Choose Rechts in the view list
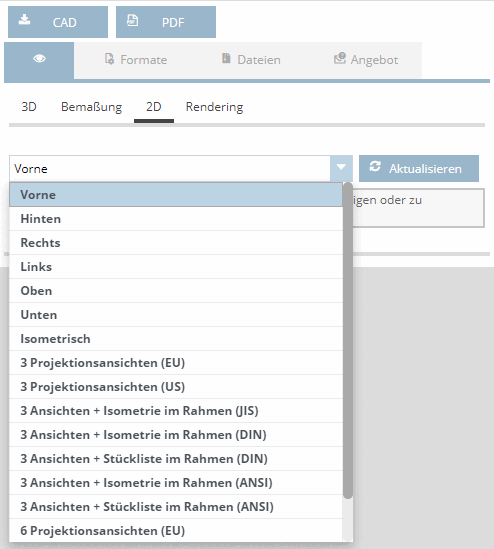The height and width of the screenshot is (549, 494). [176, 243]
